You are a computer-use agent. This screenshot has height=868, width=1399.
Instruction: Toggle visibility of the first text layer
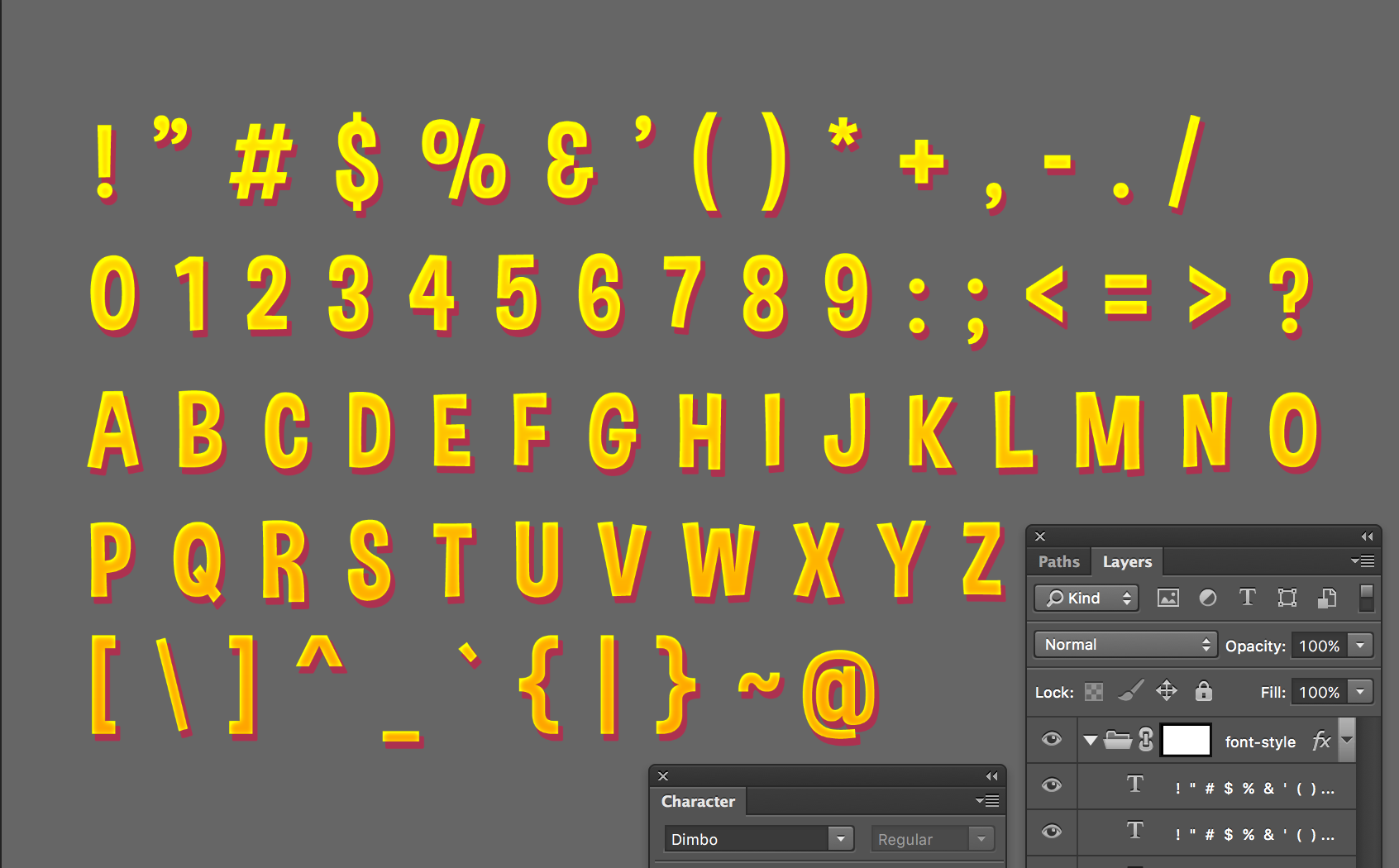point(1052,785)
